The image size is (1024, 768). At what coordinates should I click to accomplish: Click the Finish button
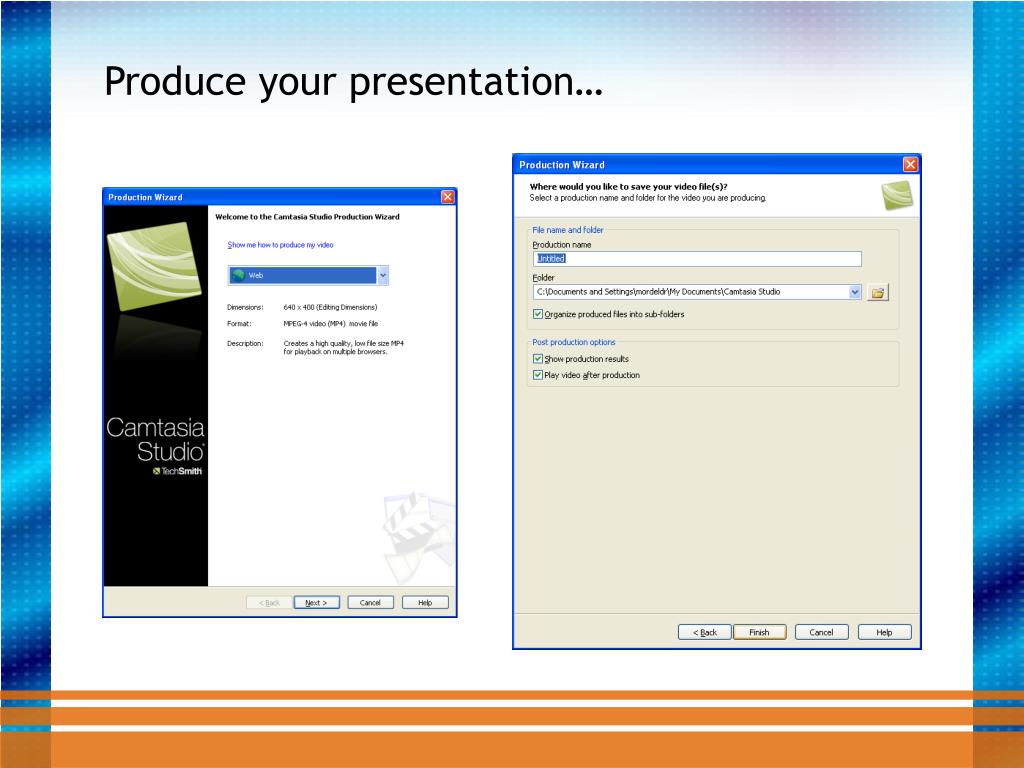point(760,632)
